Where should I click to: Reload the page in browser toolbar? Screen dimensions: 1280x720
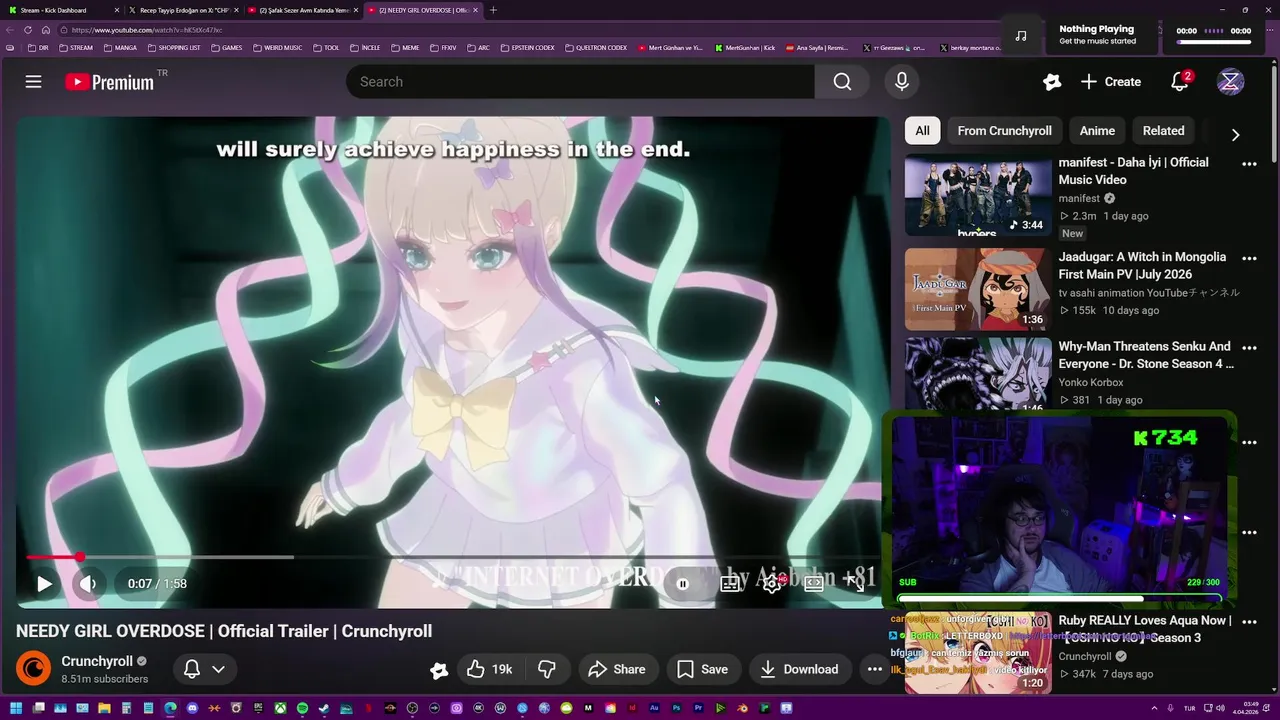(27, 30)
